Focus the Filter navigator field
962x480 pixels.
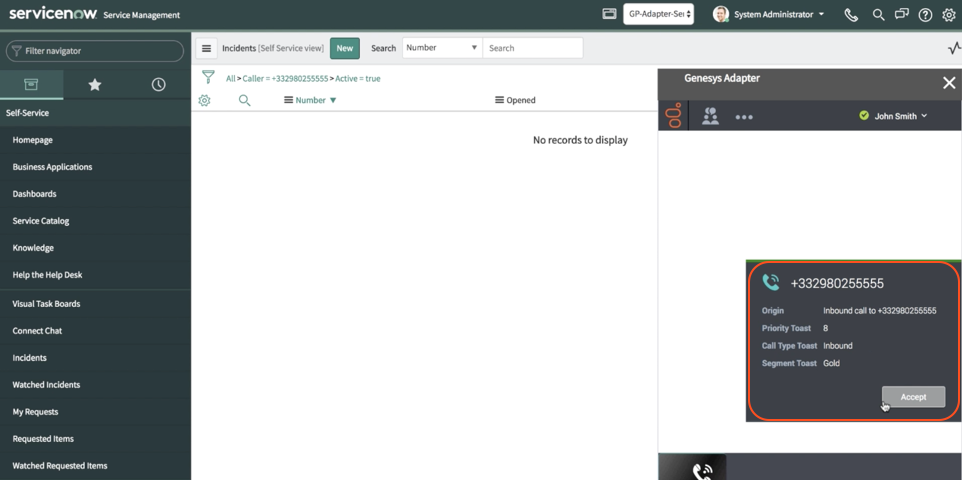tap(95, 51)
